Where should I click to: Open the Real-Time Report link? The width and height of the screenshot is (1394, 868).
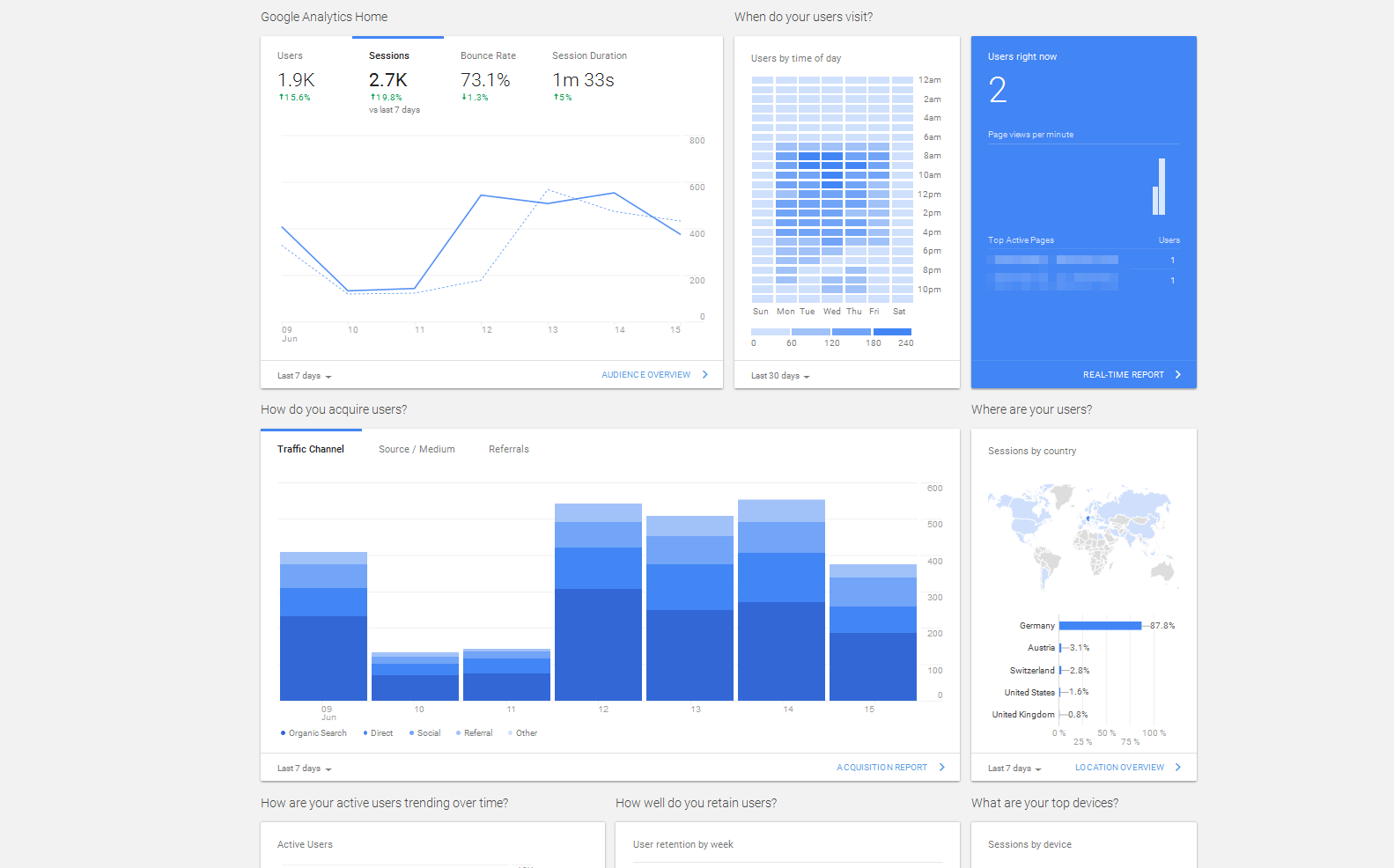[x=1123, y=375]
